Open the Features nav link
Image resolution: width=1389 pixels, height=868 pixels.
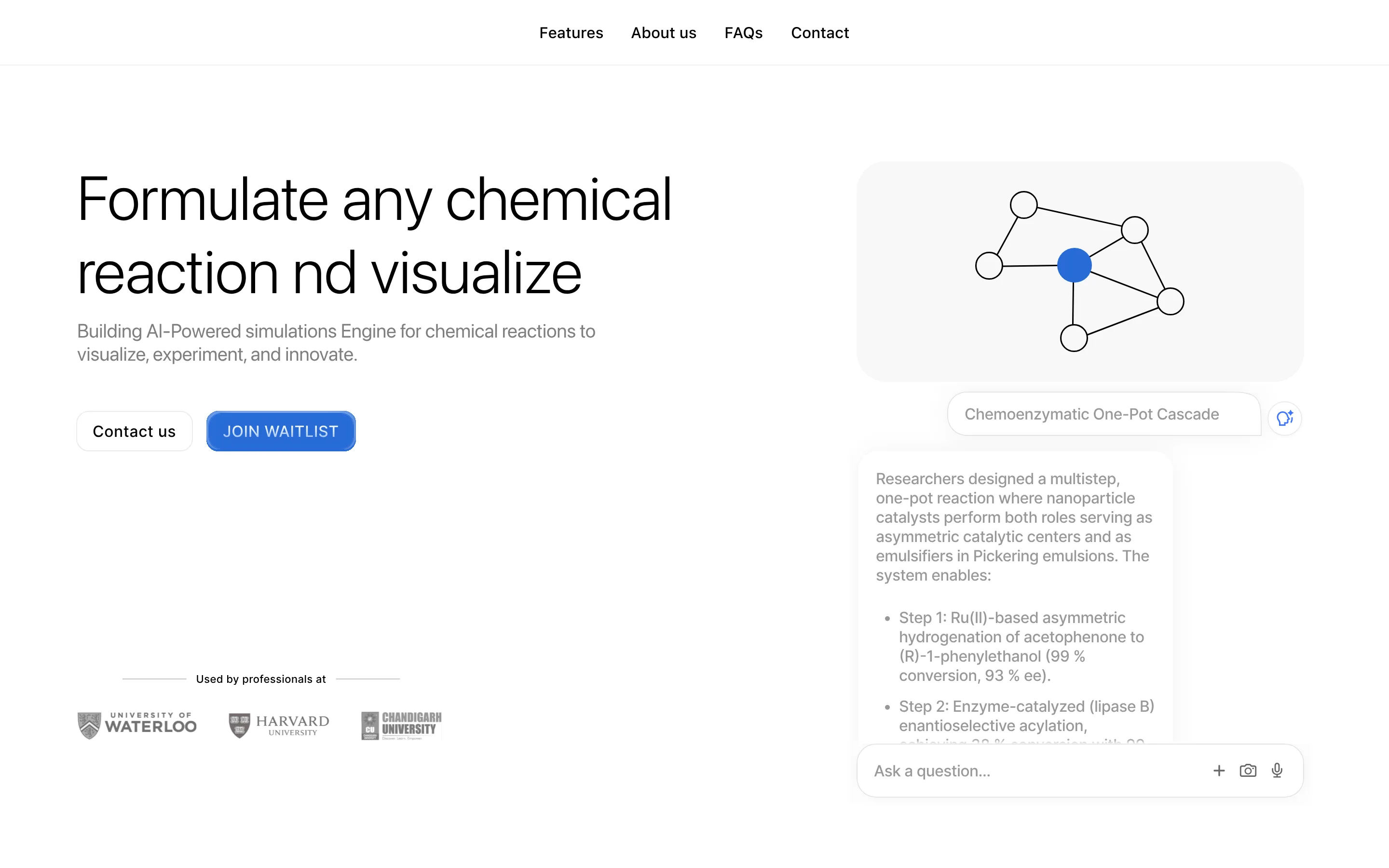coord(571,33)
